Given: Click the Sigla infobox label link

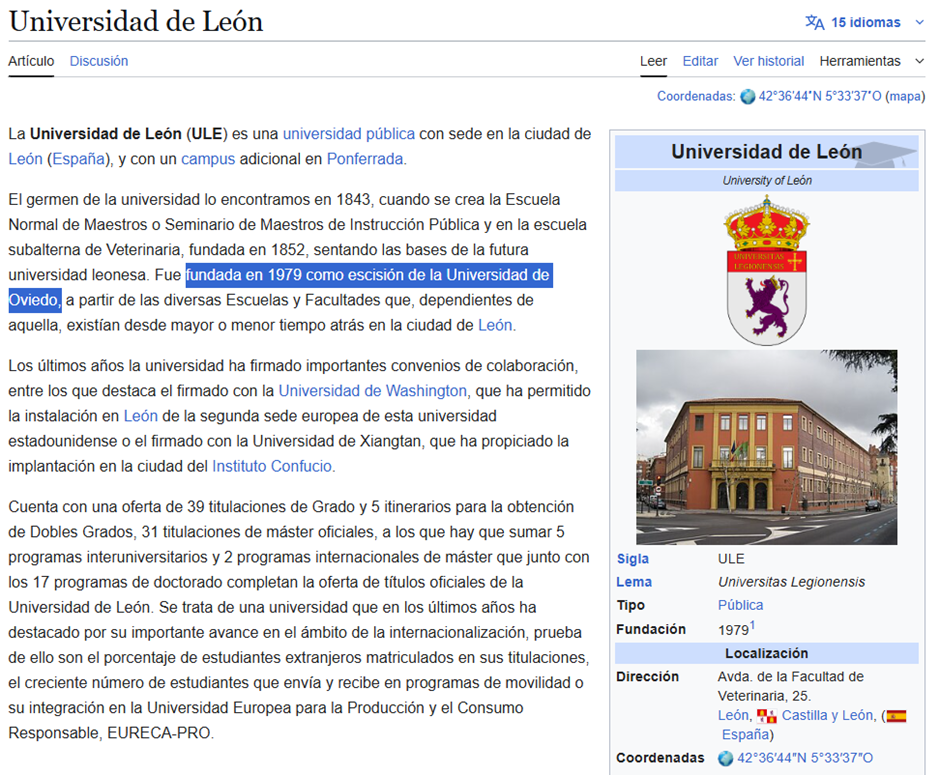Looking at the screenshot, I should point(632,559).
